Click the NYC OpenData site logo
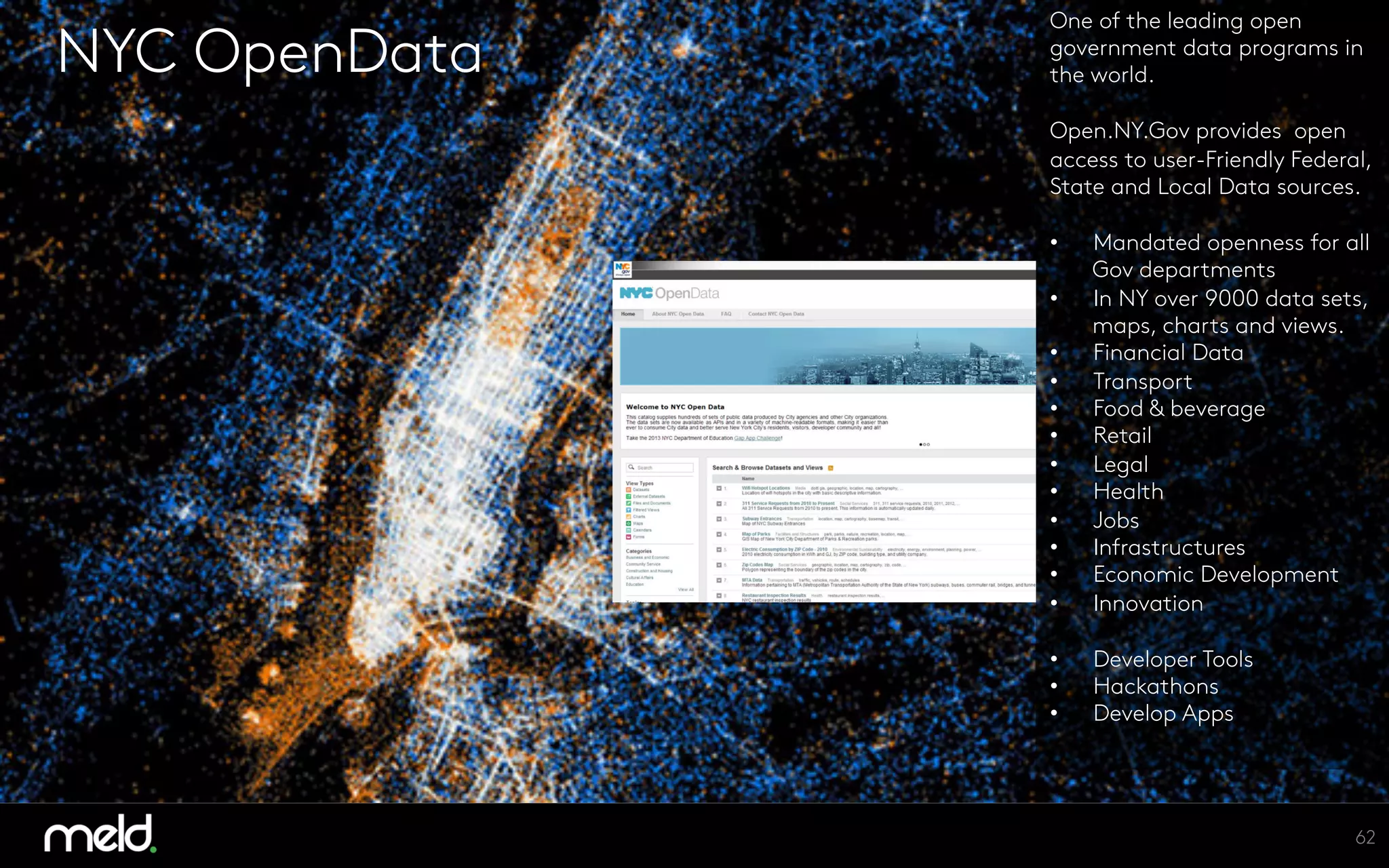 (669, 293)
